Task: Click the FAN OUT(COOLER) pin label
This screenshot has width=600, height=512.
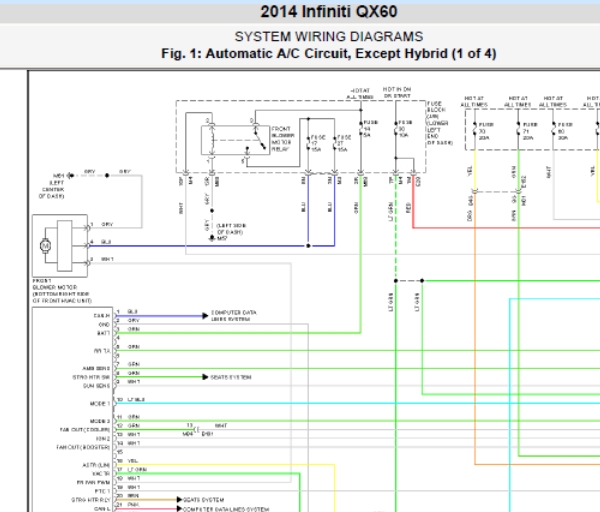Action: coord(85,430)
